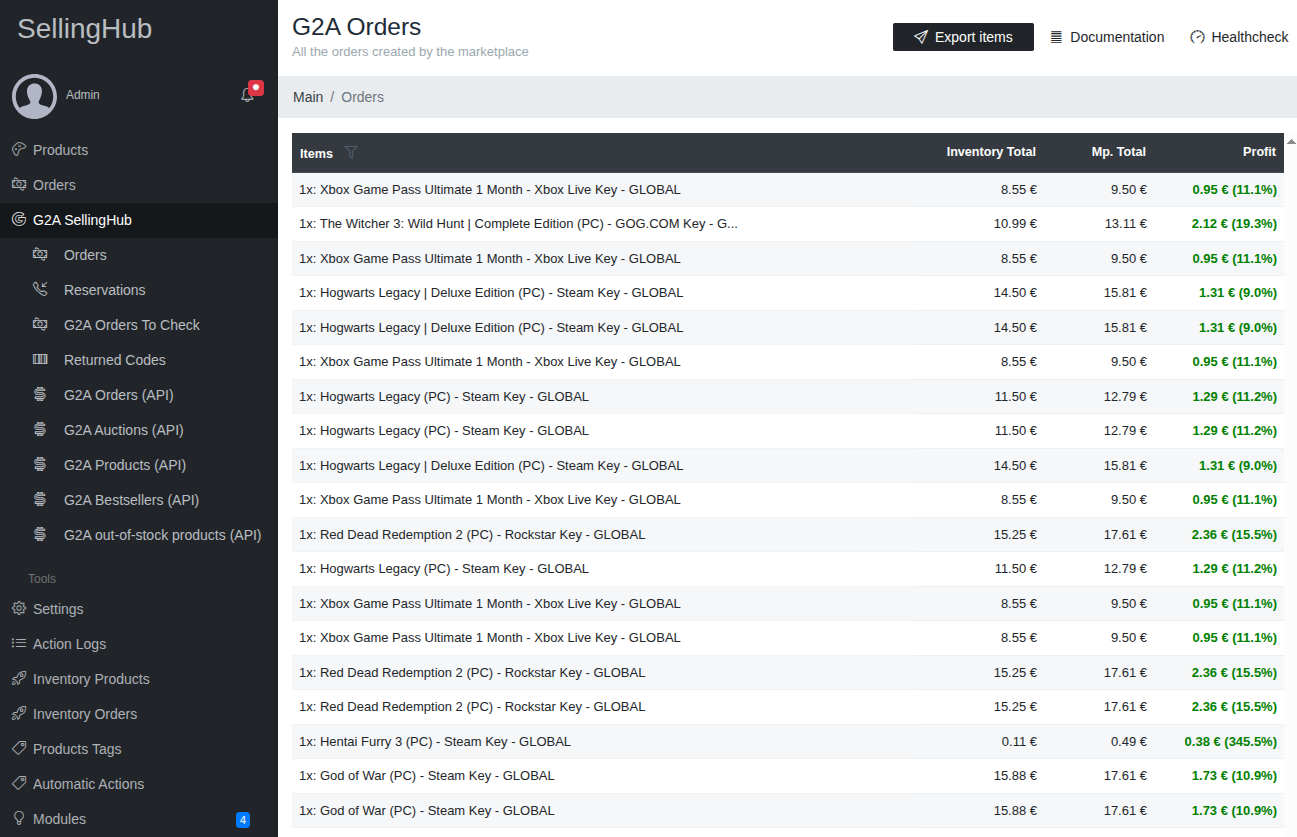Click the Products sidebar icon

[x=18, y=149]
